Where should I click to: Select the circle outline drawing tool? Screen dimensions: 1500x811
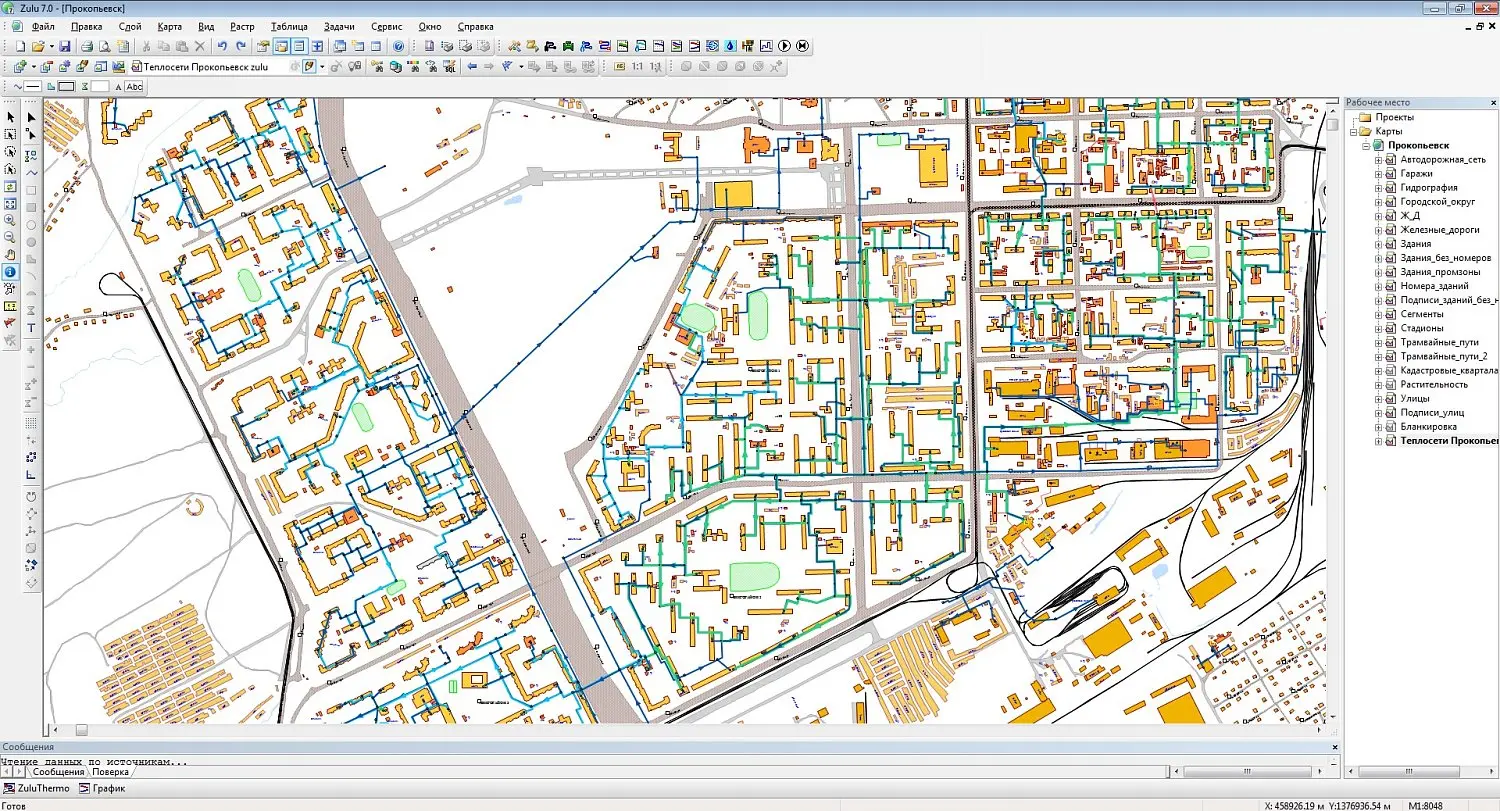[31, 224]
